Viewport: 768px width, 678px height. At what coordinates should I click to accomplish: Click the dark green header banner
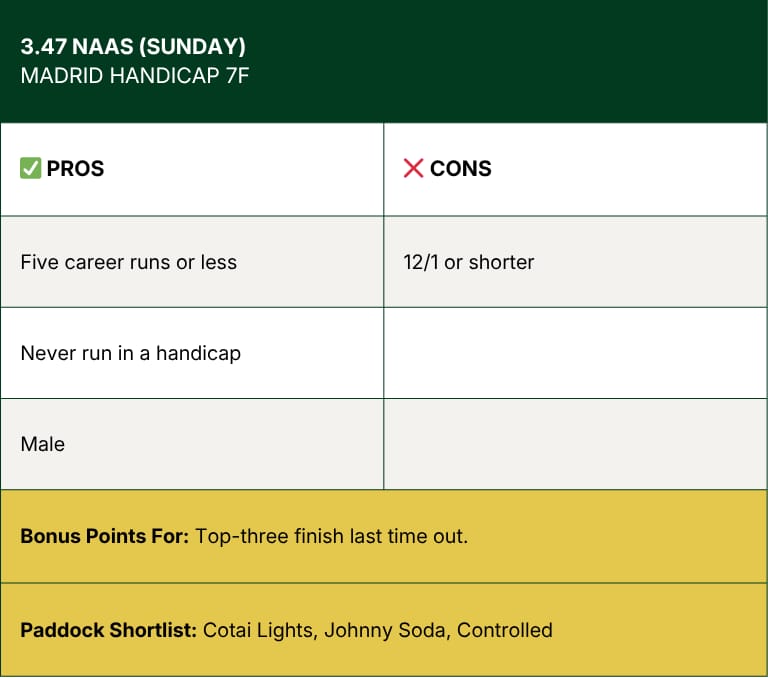[x=384, y=61]
